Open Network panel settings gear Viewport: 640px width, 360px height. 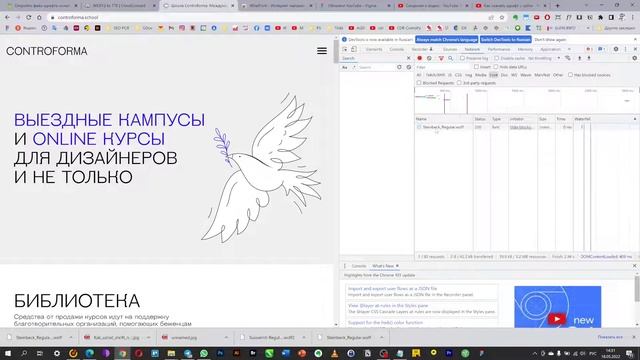(634, 58)
